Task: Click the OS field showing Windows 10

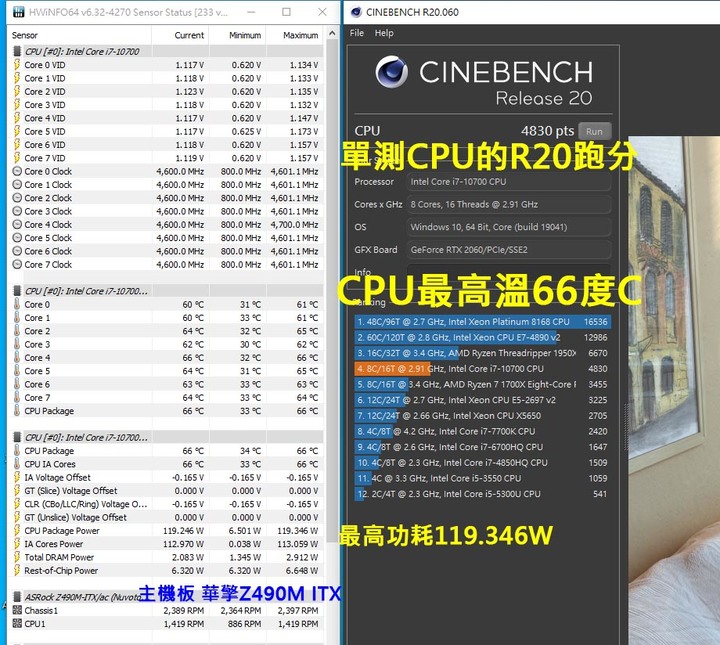Action: (508, 227)
